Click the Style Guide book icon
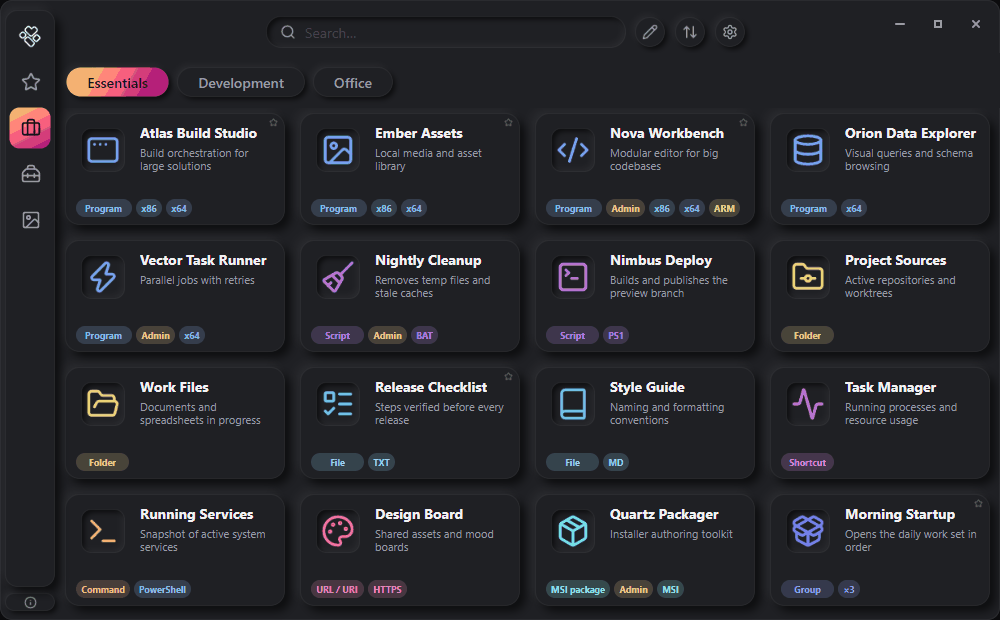Image resolution: width=1000 pixels, height=620 pixels. [573, 404]
